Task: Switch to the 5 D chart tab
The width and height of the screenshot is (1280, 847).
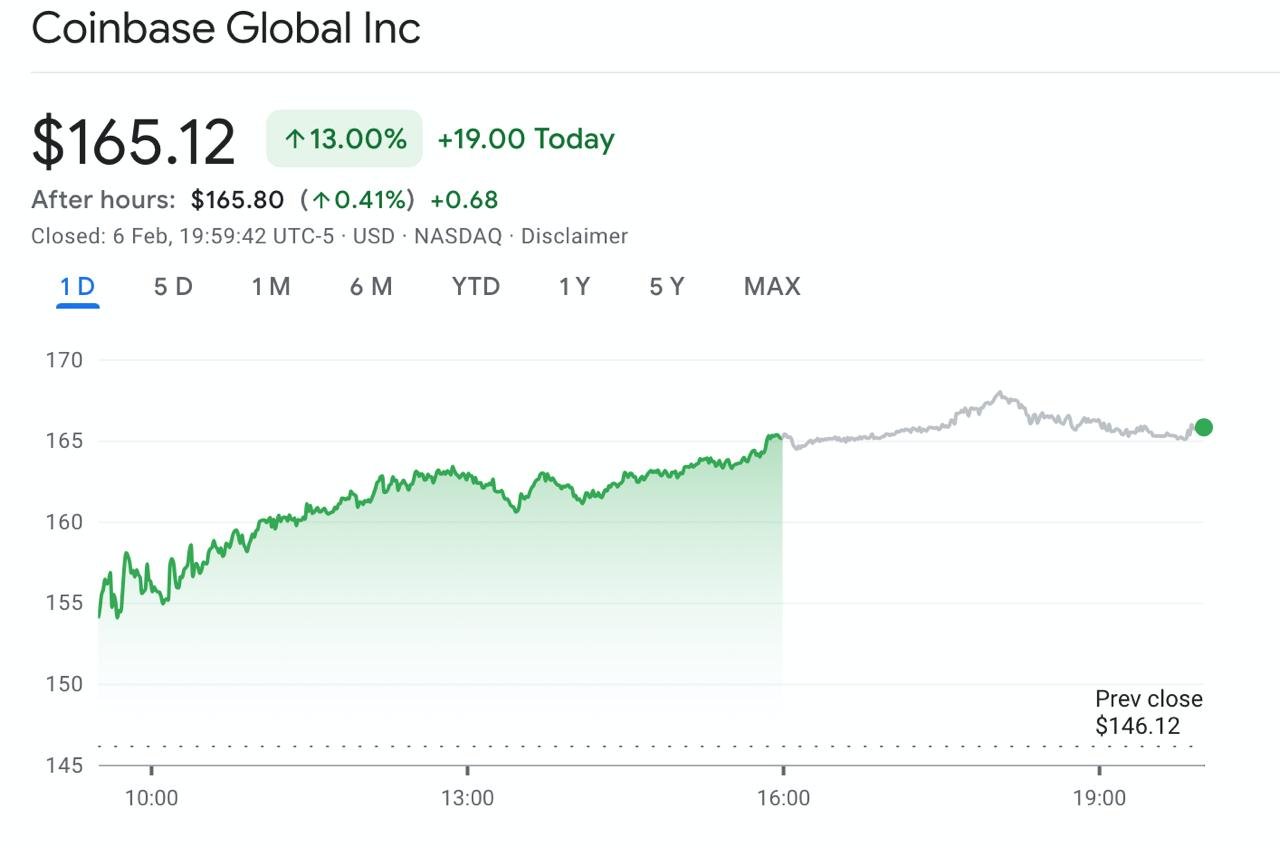Action: [x=173, y=287]
